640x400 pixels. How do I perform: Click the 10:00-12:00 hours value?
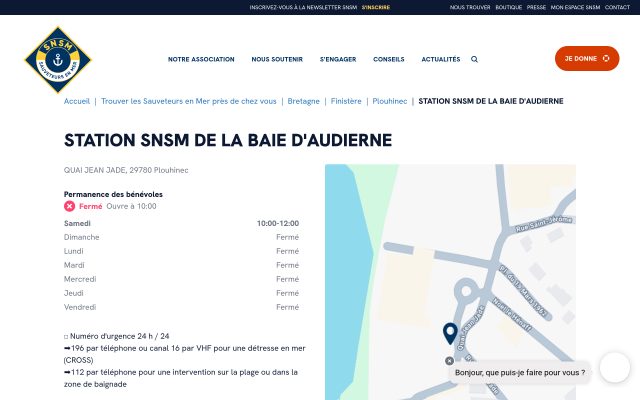[278, 223]
